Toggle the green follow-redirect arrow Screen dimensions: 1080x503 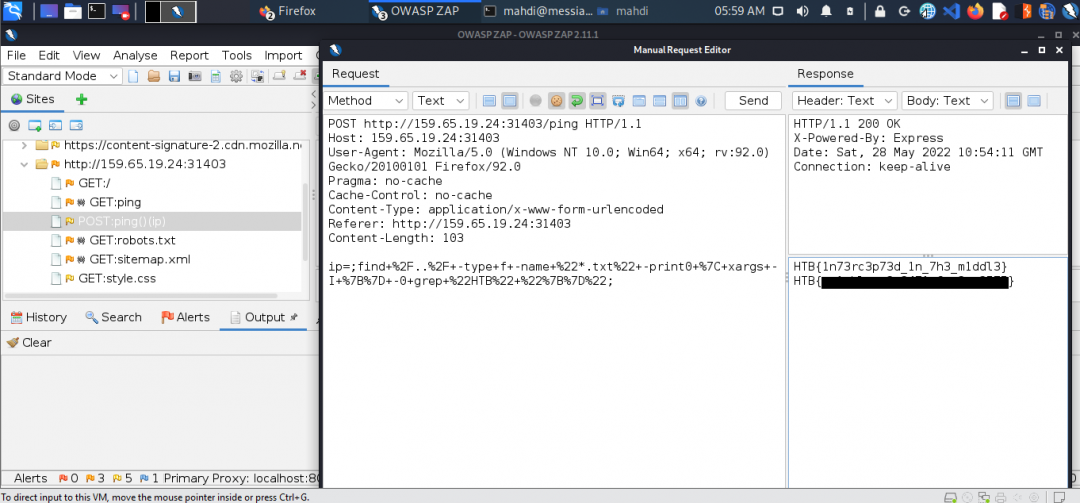click(x=577, y=101)
